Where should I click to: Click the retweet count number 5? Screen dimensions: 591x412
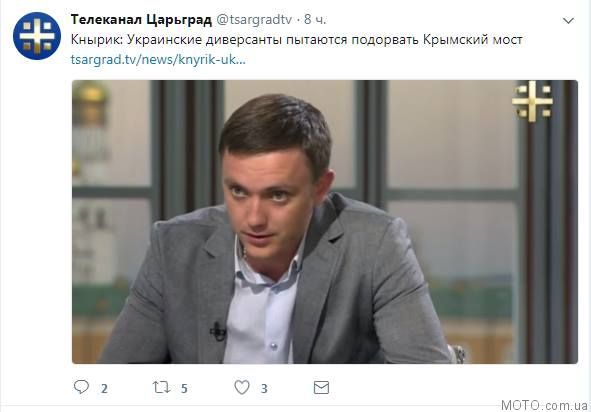184,388
